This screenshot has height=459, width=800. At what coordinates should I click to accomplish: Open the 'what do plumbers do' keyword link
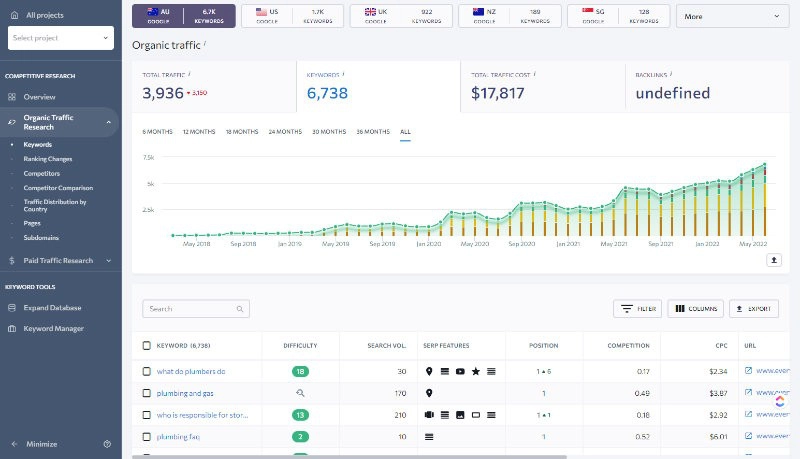click(191, 371)
